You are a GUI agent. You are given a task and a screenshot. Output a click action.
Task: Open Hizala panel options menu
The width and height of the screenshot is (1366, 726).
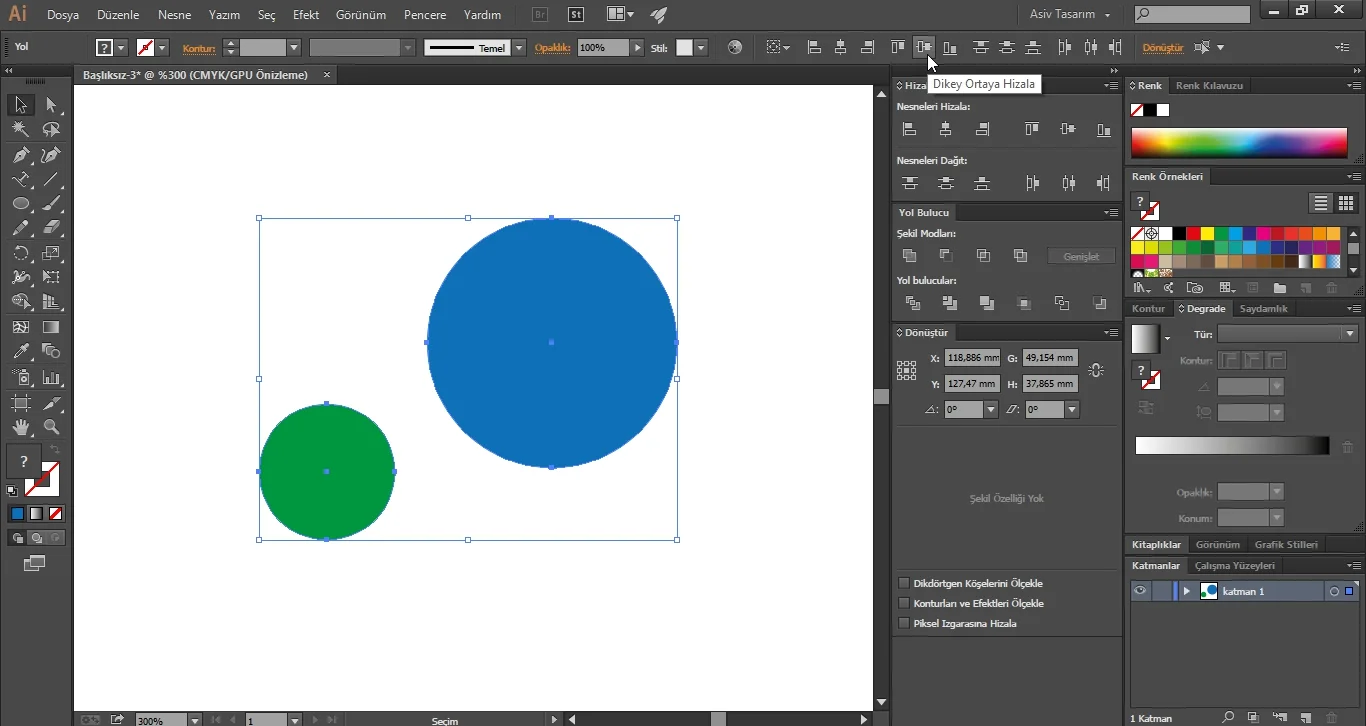[1111, 86]
